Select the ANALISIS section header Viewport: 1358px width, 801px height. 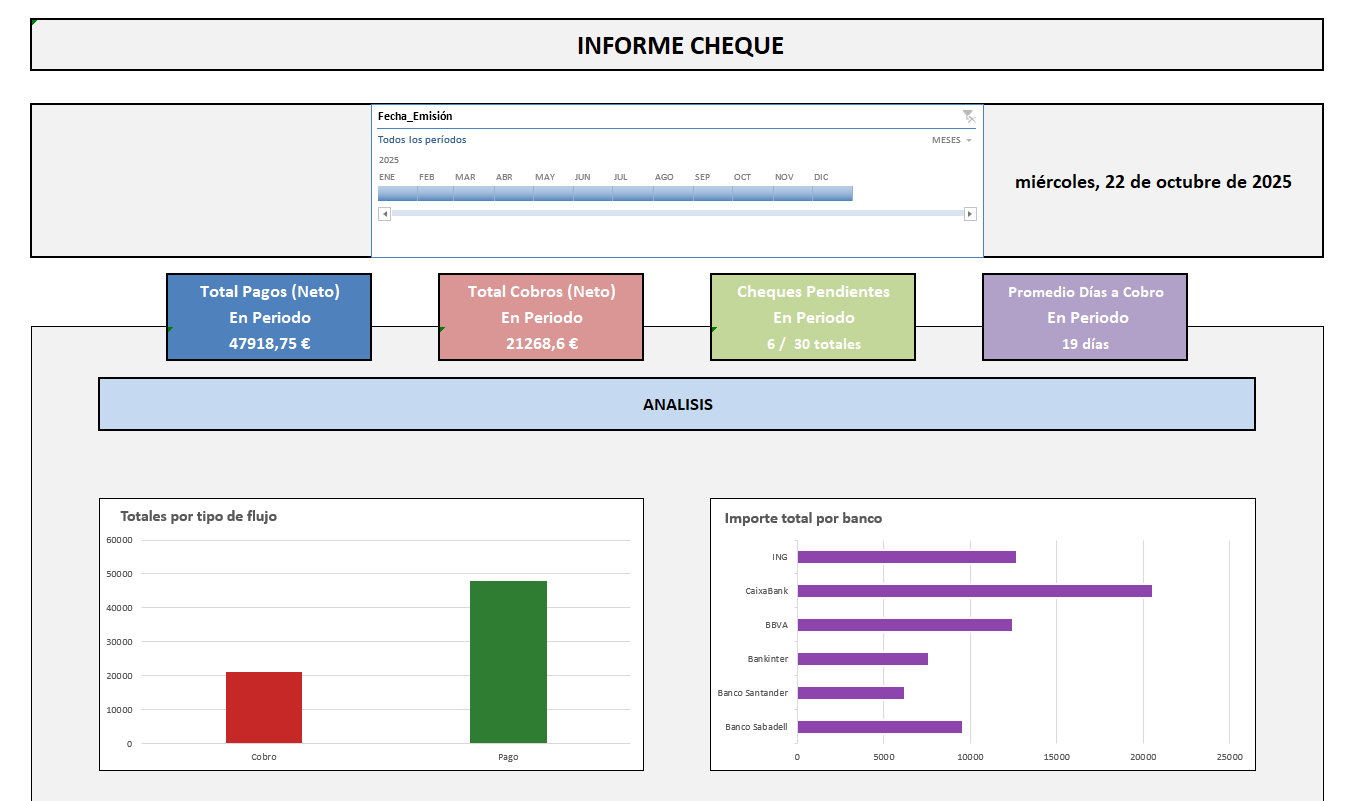(x=676, y=404)
